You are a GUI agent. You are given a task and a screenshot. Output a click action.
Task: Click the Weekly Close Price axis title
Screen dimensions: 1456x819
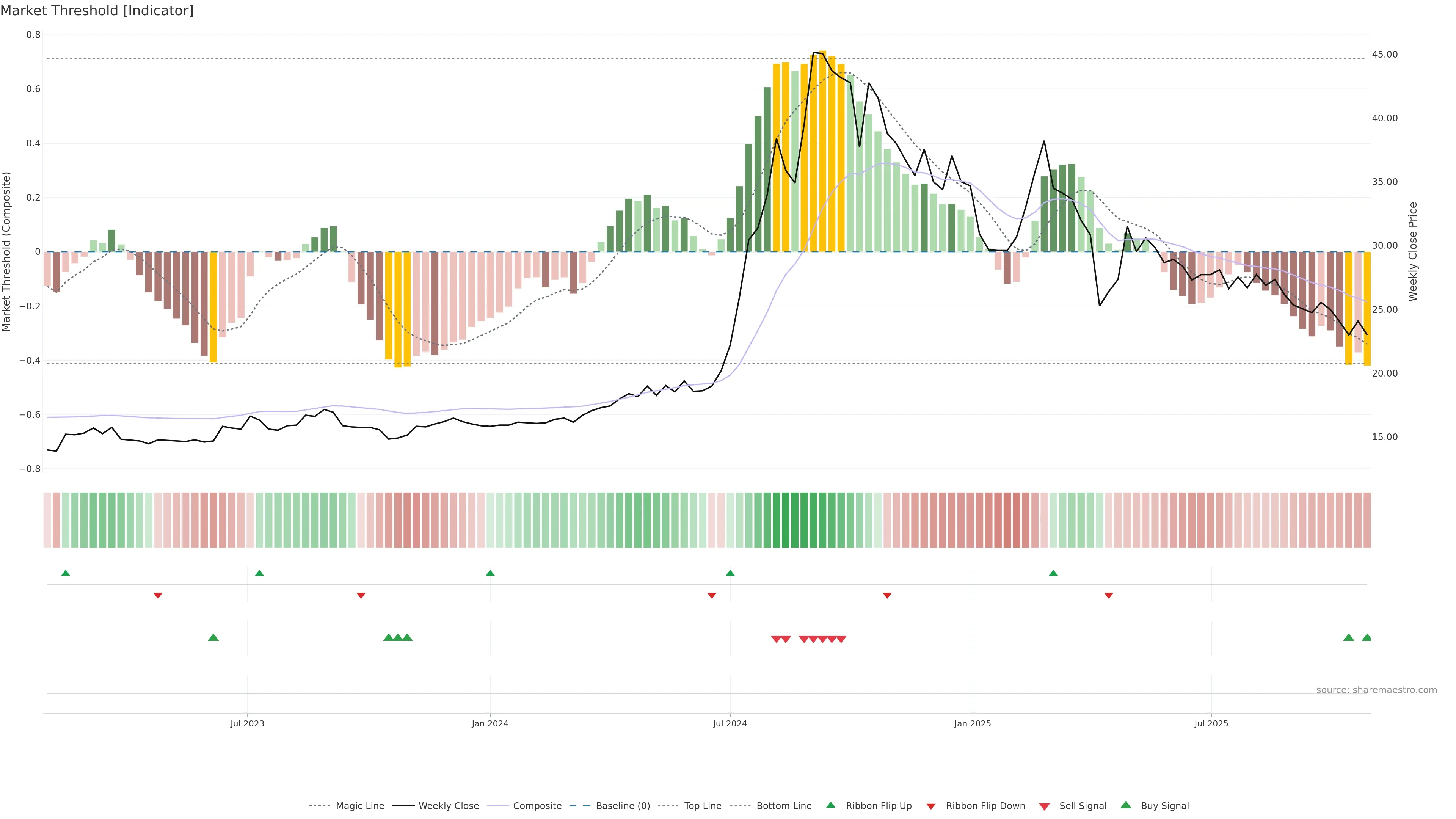tap(1412, 251)
